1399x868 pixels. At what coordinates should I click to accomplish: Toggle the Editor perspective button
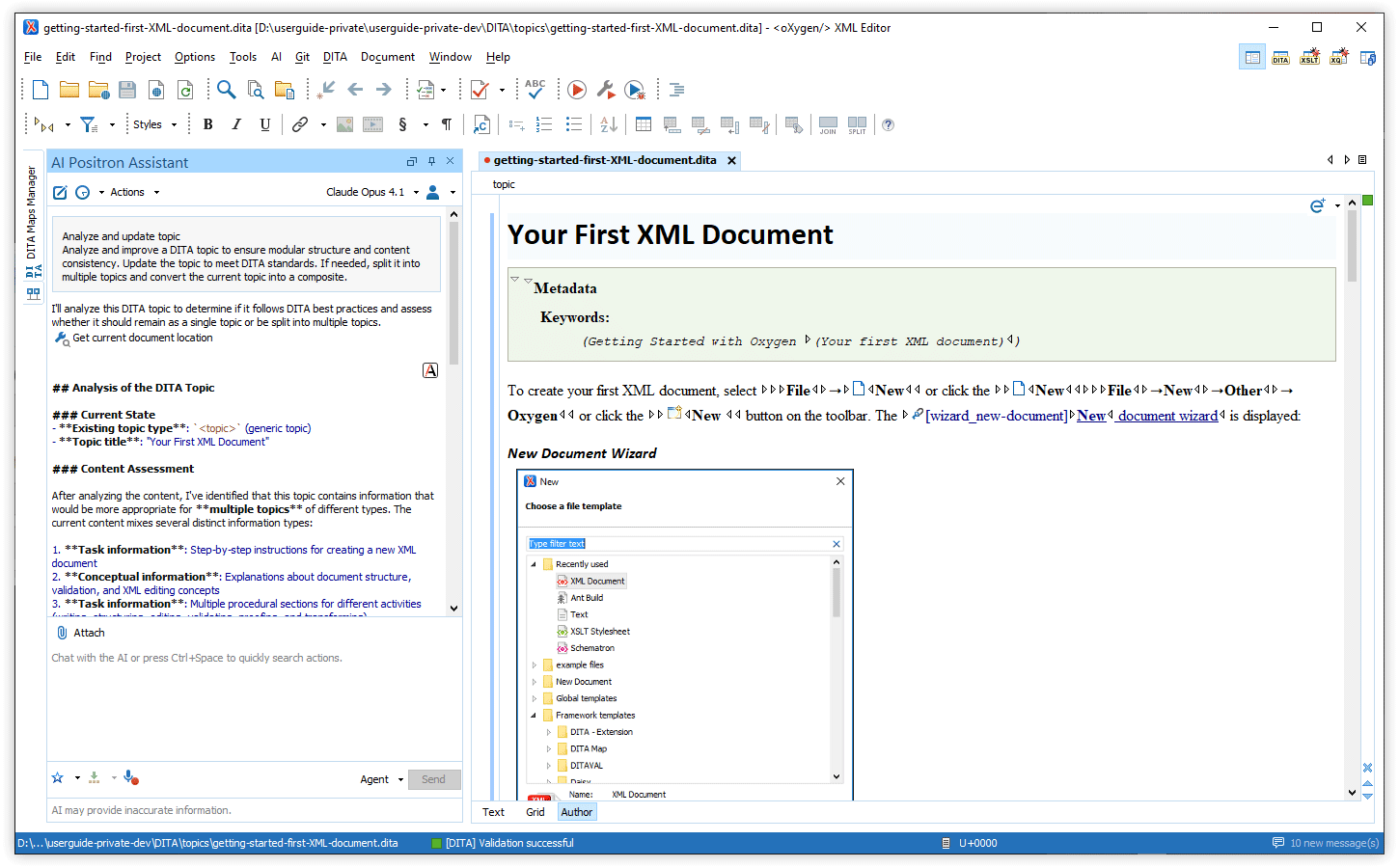[x=1252, y=58]
